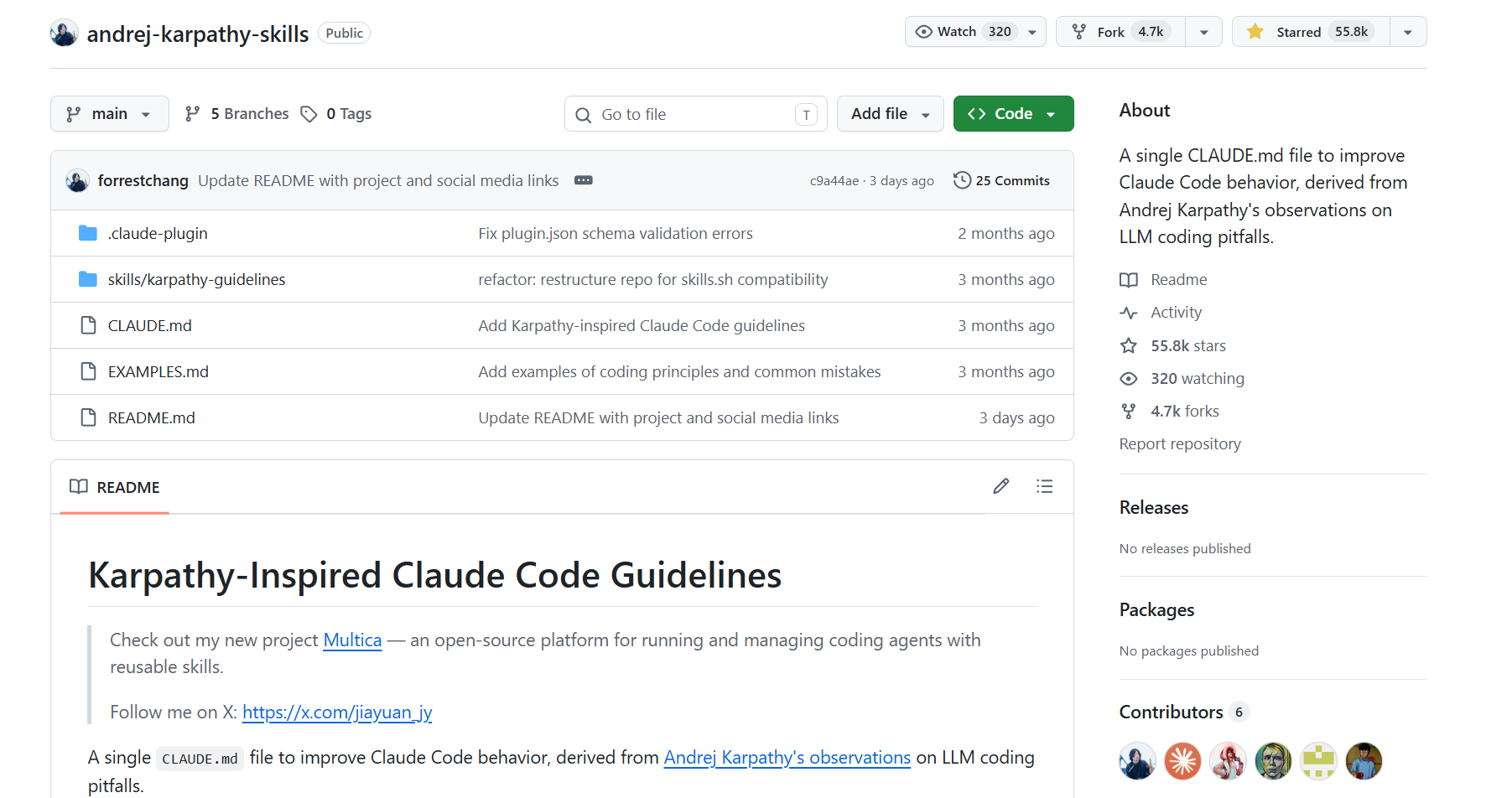Click the star icon beside 55.8k stars
Image resolution: width=1512 pixels, height=798 pixels.
(x=1129, y=345)
